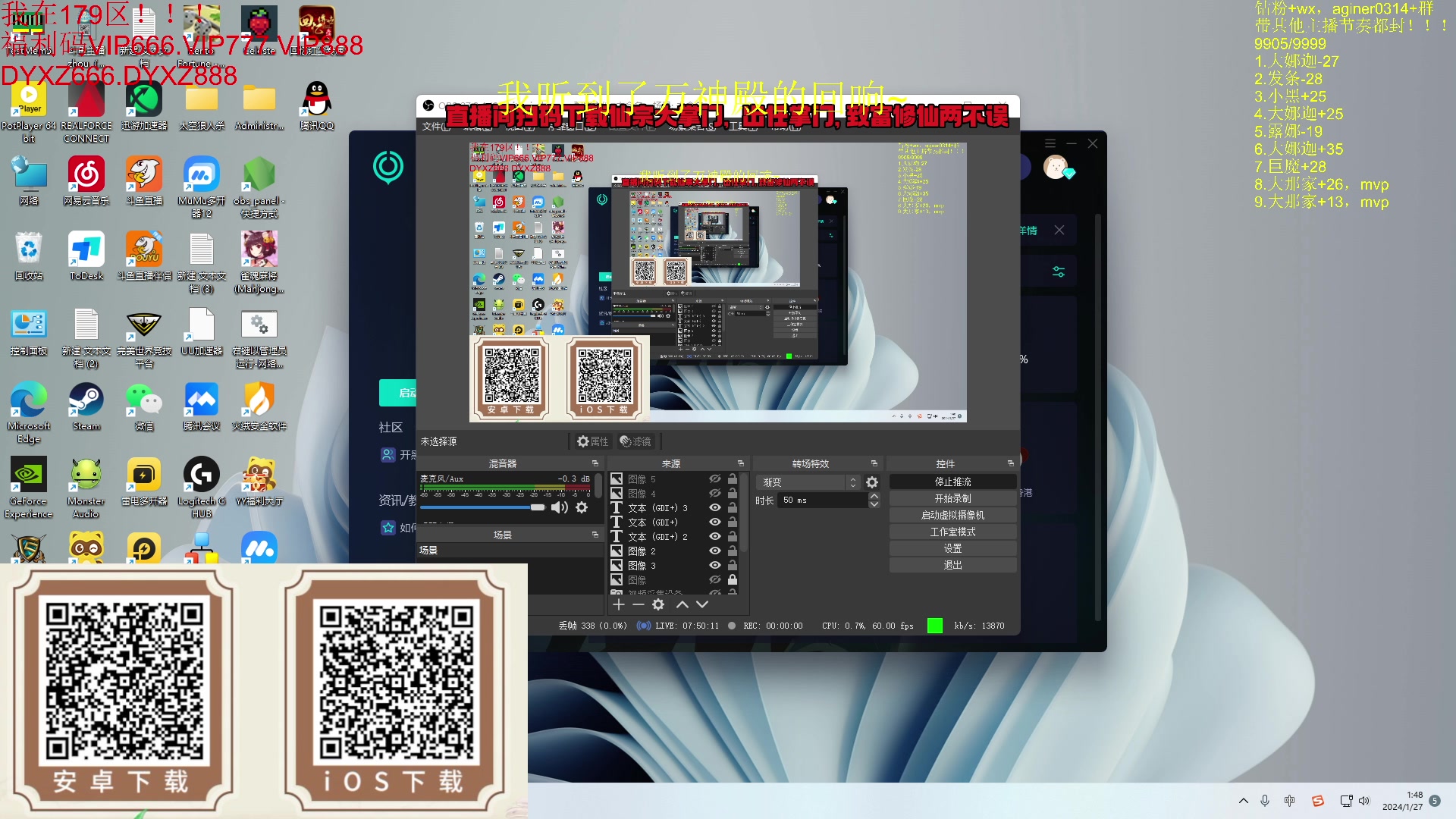Open 微信 desktop shortcut

pos(144,406)
